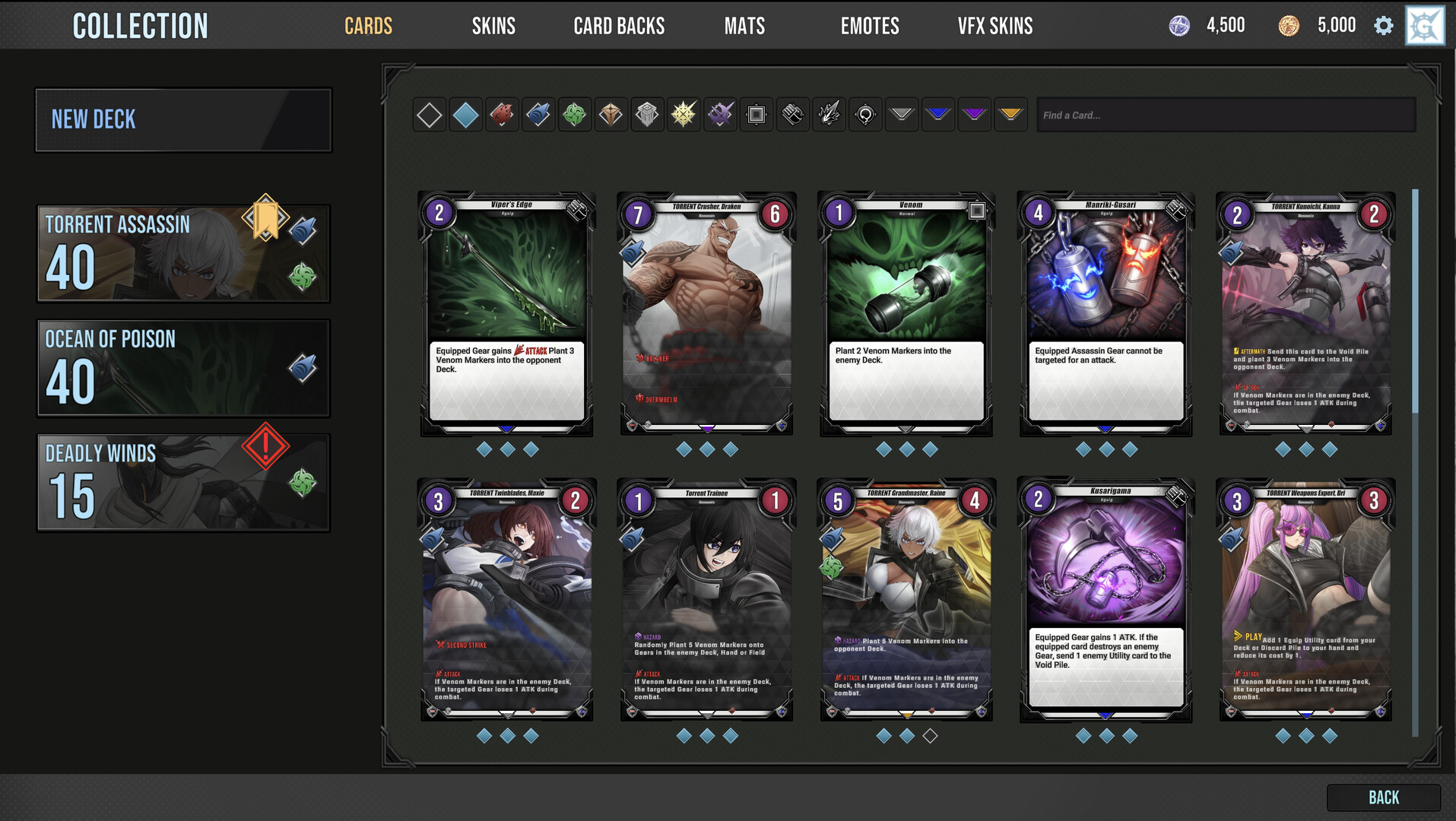Expand the OCEAN OF POISON deck
The height and width of the screenshot is (821, 1456).
[x=182, y=367]
